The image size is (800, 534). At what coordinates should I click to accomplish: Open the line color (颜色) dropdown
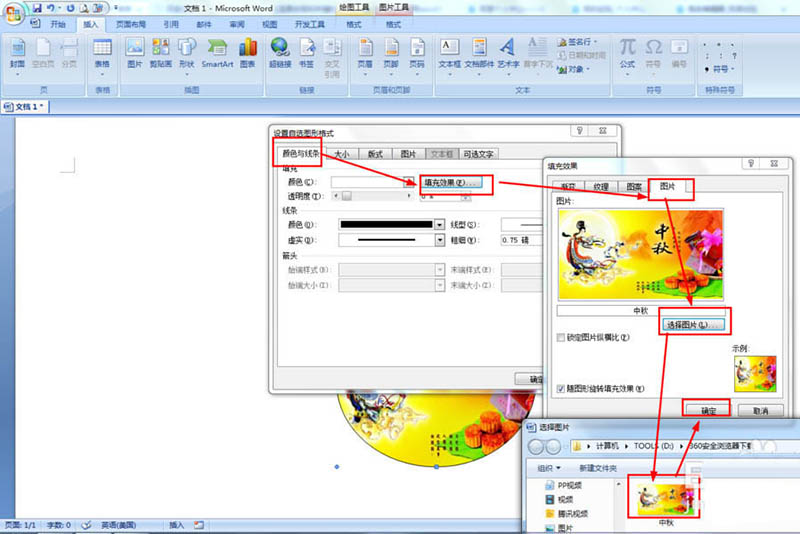pos(439,224)
